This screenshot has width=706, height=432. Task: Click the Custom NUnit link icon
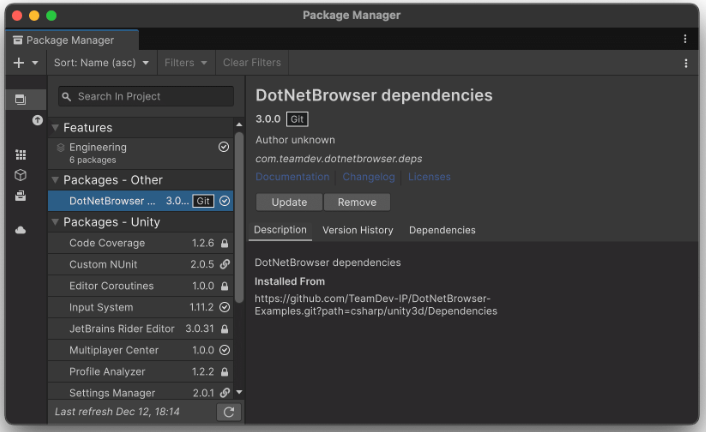click(225, 264)
